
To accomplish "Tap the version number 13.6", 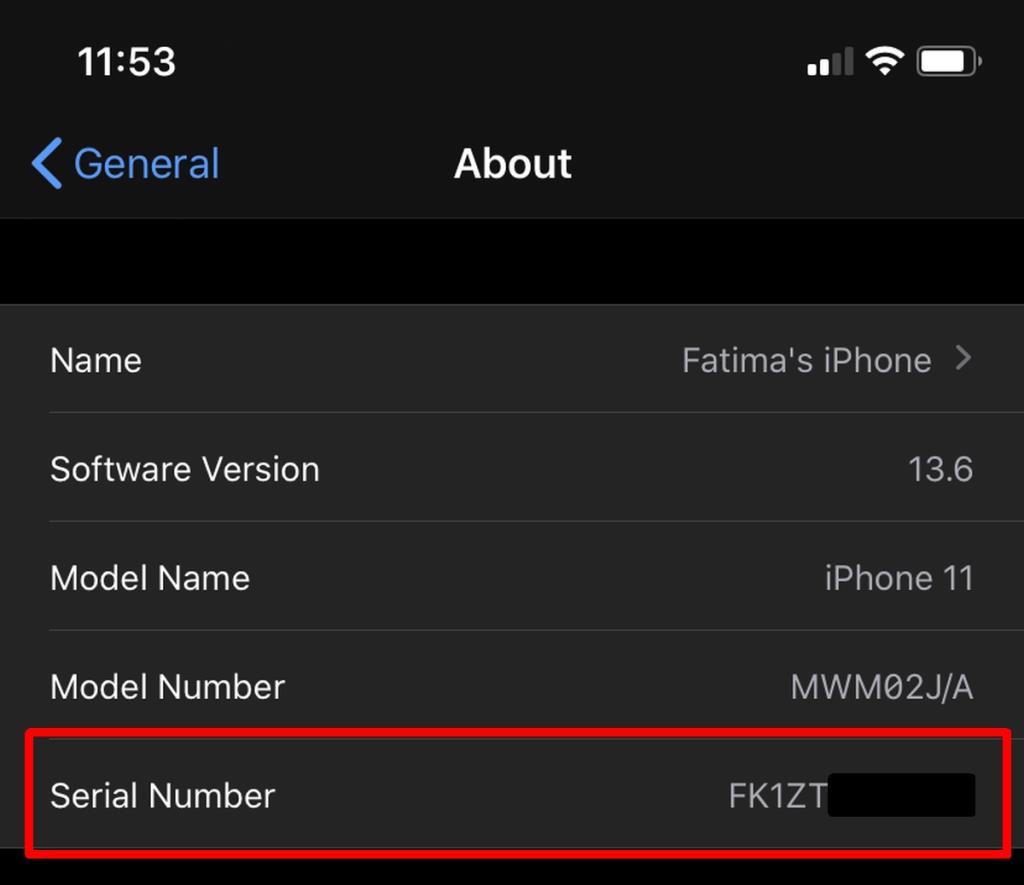I will tap(941, 469).
